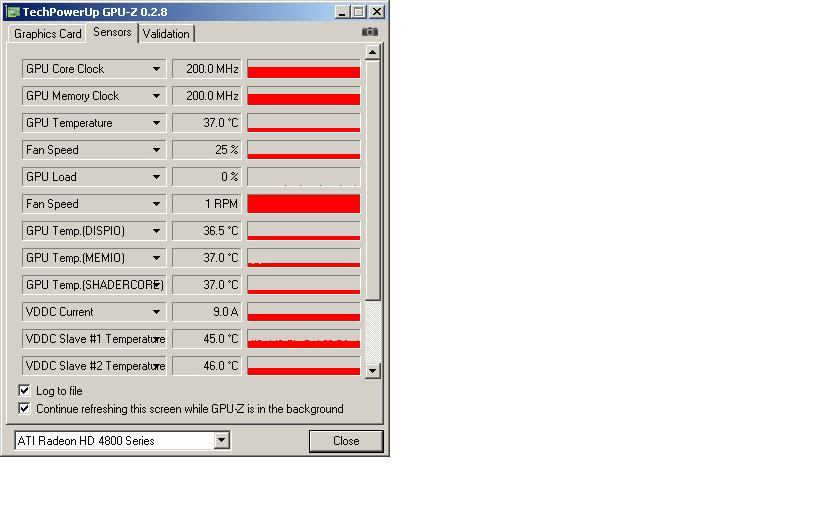Image resolution: width=840 pixels, height=525 pixels.
Task: Click the sensor list scrollbar thumb
Action: click(372, 180)
